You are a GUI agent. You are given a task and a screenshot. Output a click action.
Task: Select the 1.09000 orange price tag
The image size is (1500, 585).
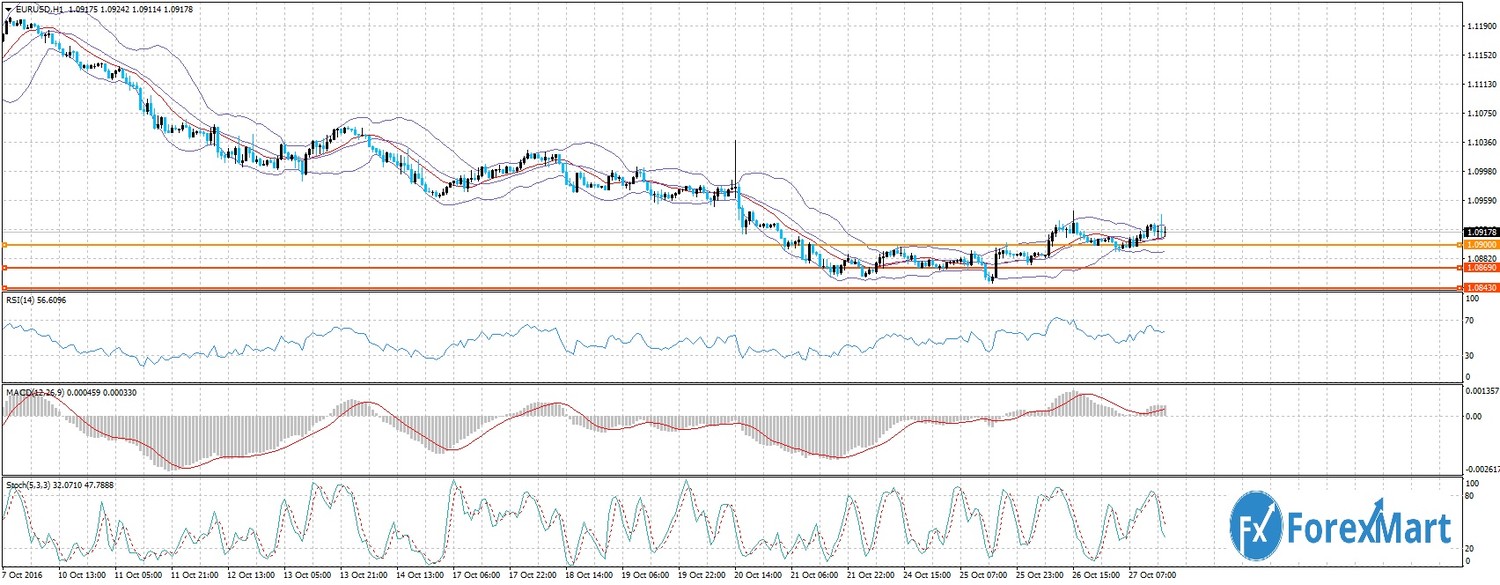click(1479, 244)
